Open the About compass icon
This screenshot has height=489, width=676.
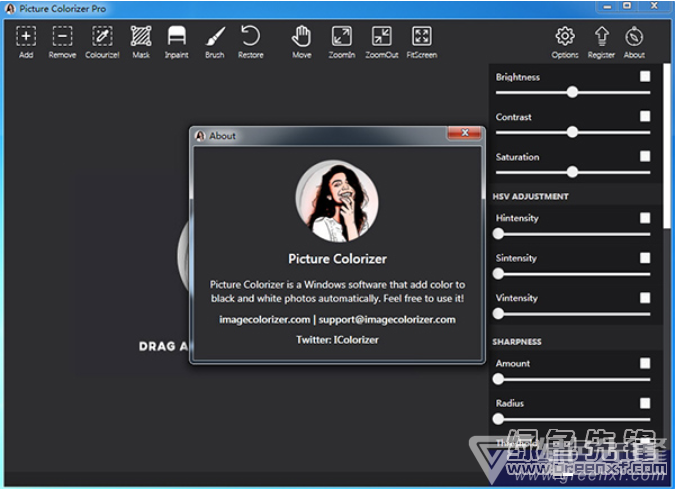pyautogui.click(x=634, y=42)
